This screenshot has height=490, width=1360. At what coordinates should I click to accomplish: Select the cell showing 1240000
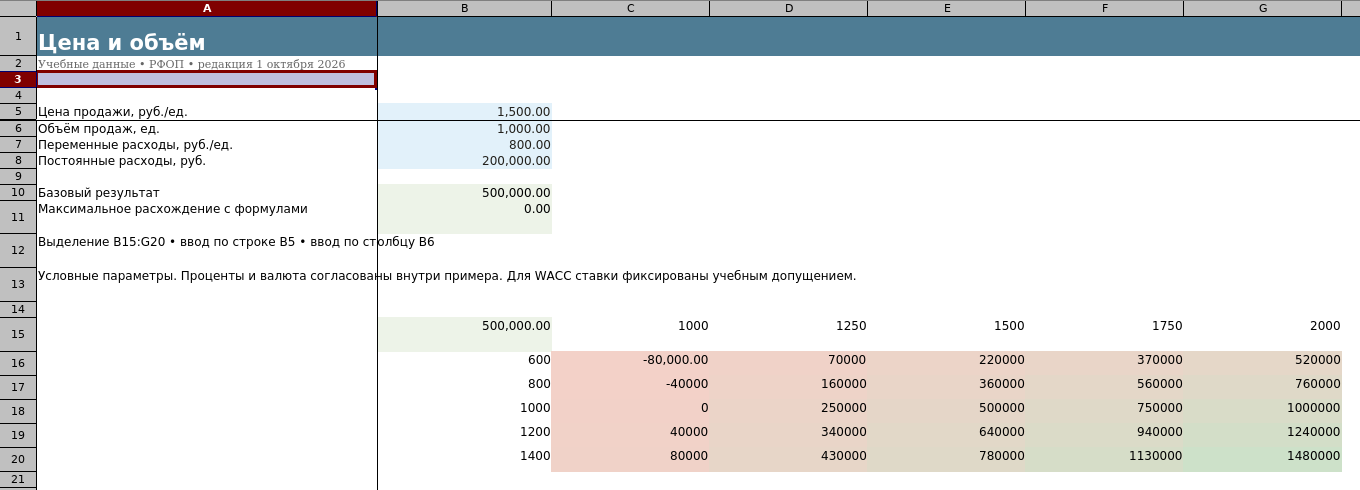click(1262, 435)
